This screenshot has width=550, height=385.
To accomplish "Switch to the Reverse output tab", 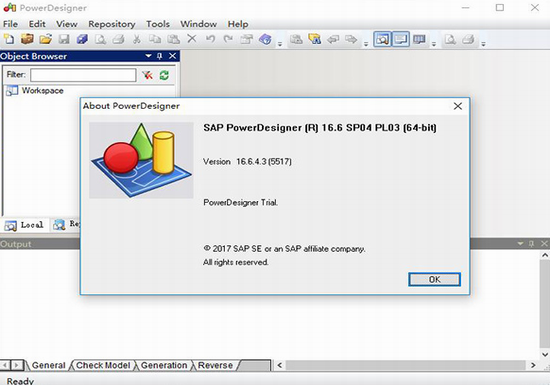I will pyautogui.click(x=215, y=365).
